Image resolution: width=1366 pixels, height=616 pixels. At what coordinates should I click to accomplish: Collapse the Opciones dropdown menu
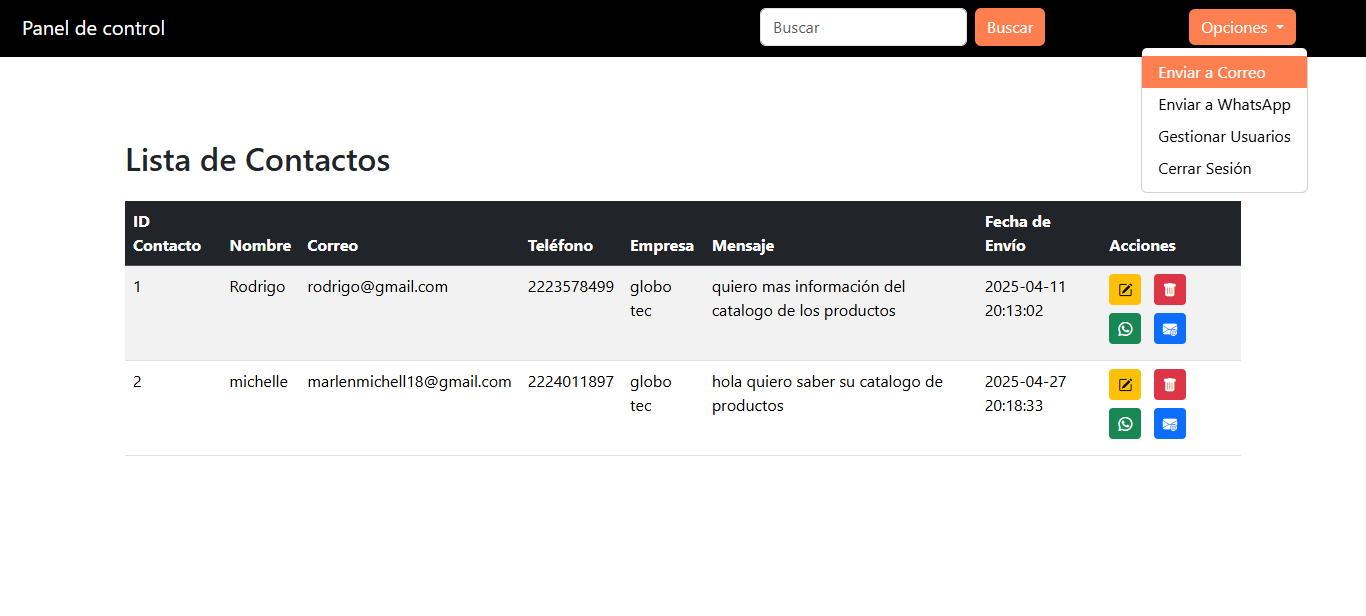coord(1241,28)
